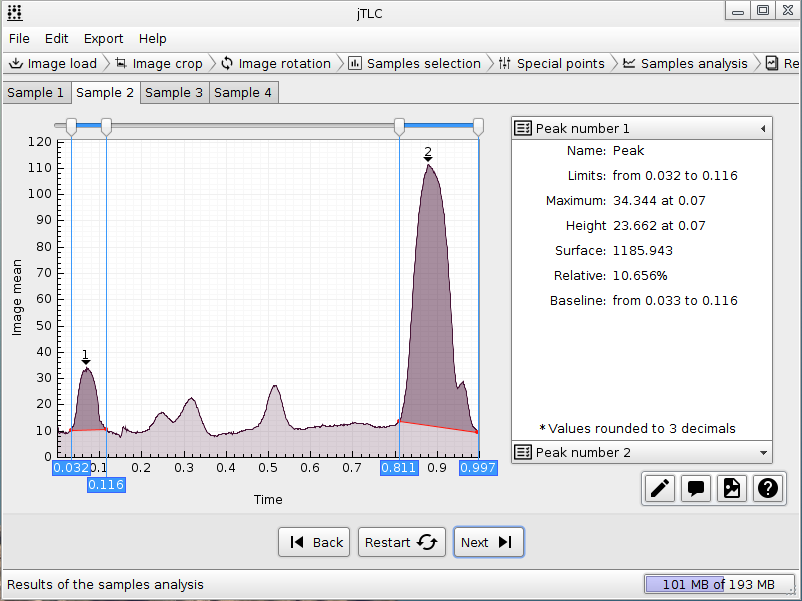Expand the Peak number 2 panel

642,453
